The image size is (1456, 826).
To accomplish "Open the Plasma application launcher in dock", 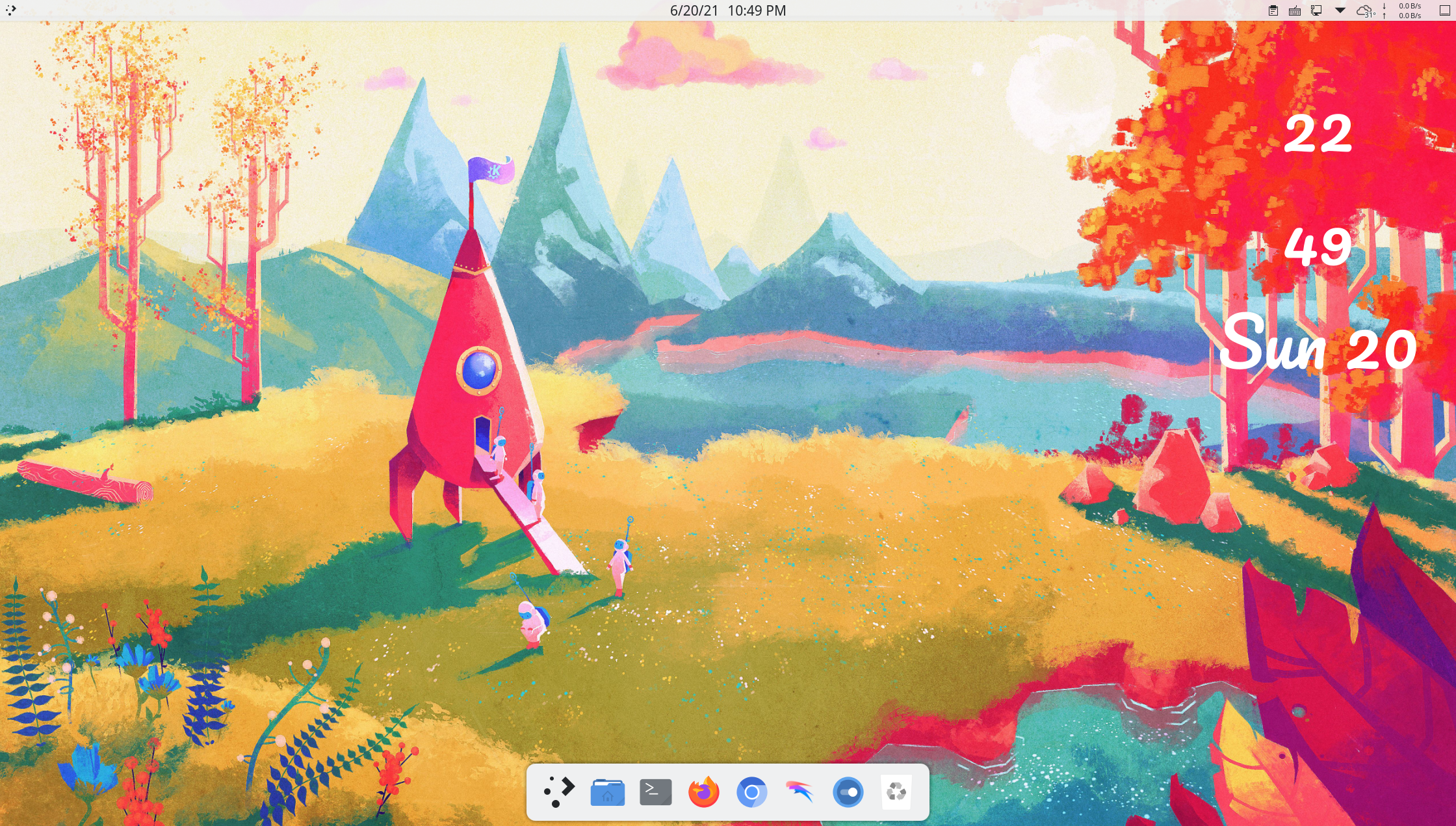I will click(559, 792).
